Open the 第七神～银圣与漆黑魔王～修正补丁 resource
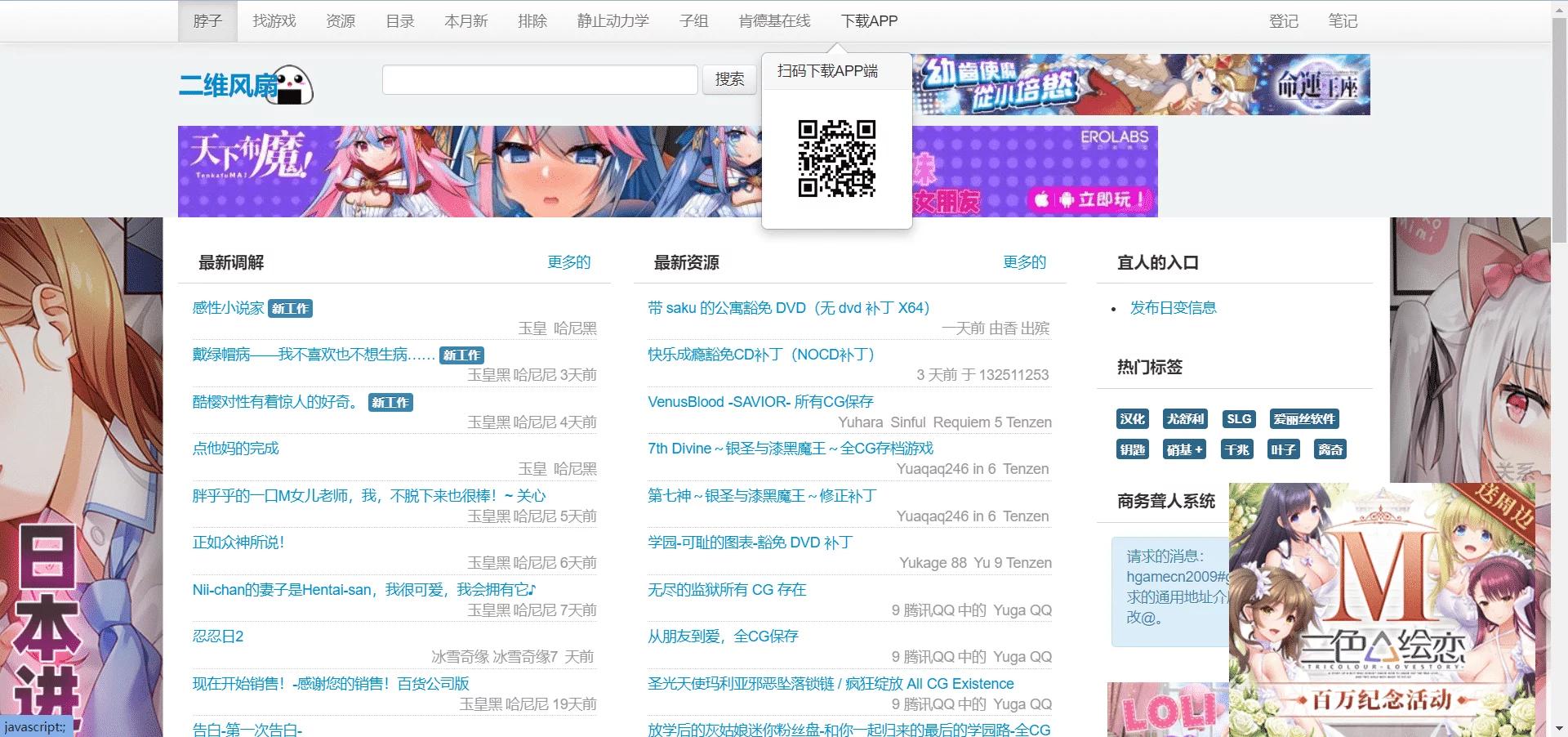 click(x=762, y=496)
